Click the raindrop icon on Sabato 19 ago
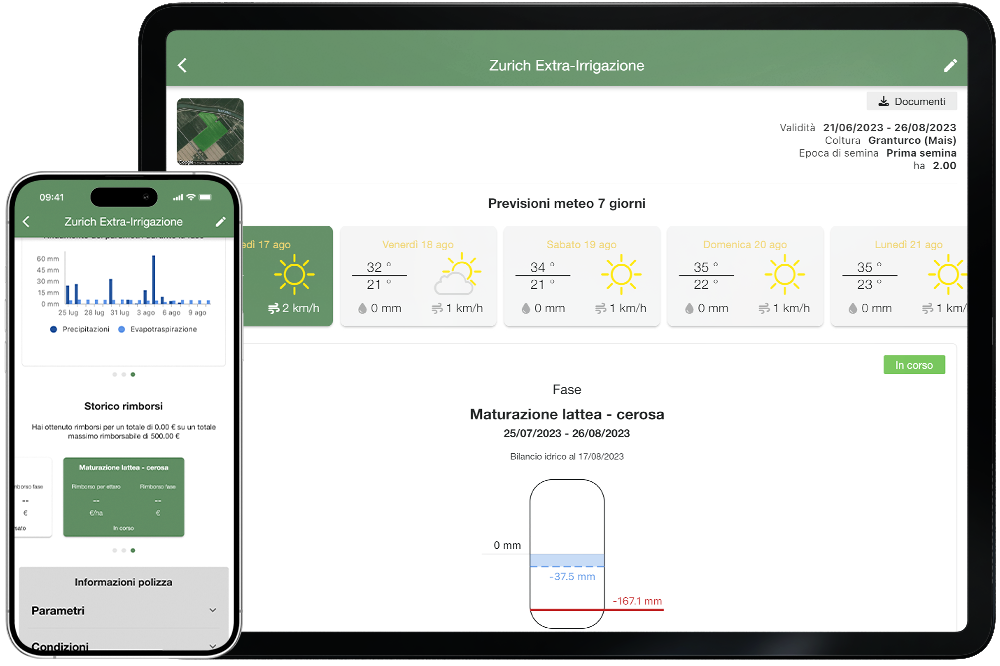This screenshot has width=1000, height=666. (x=526, y=309)
